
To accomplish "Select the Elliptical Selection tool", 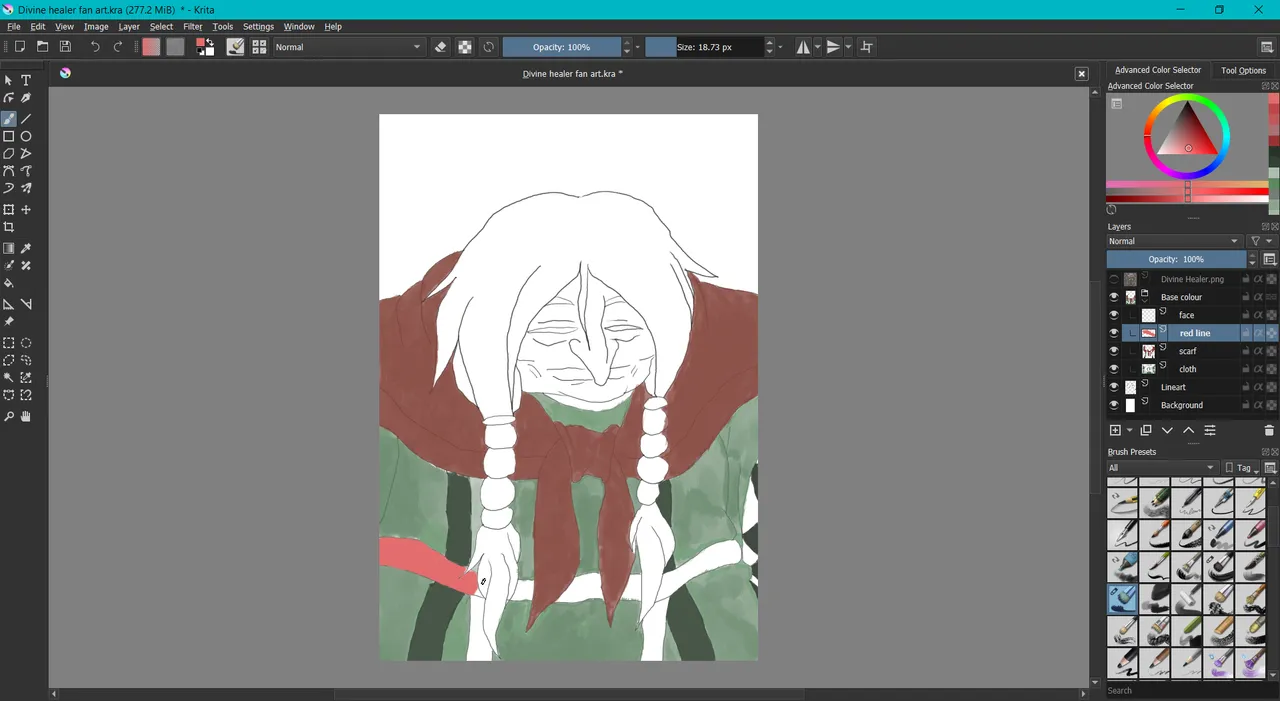I will (x=26, y=343).
